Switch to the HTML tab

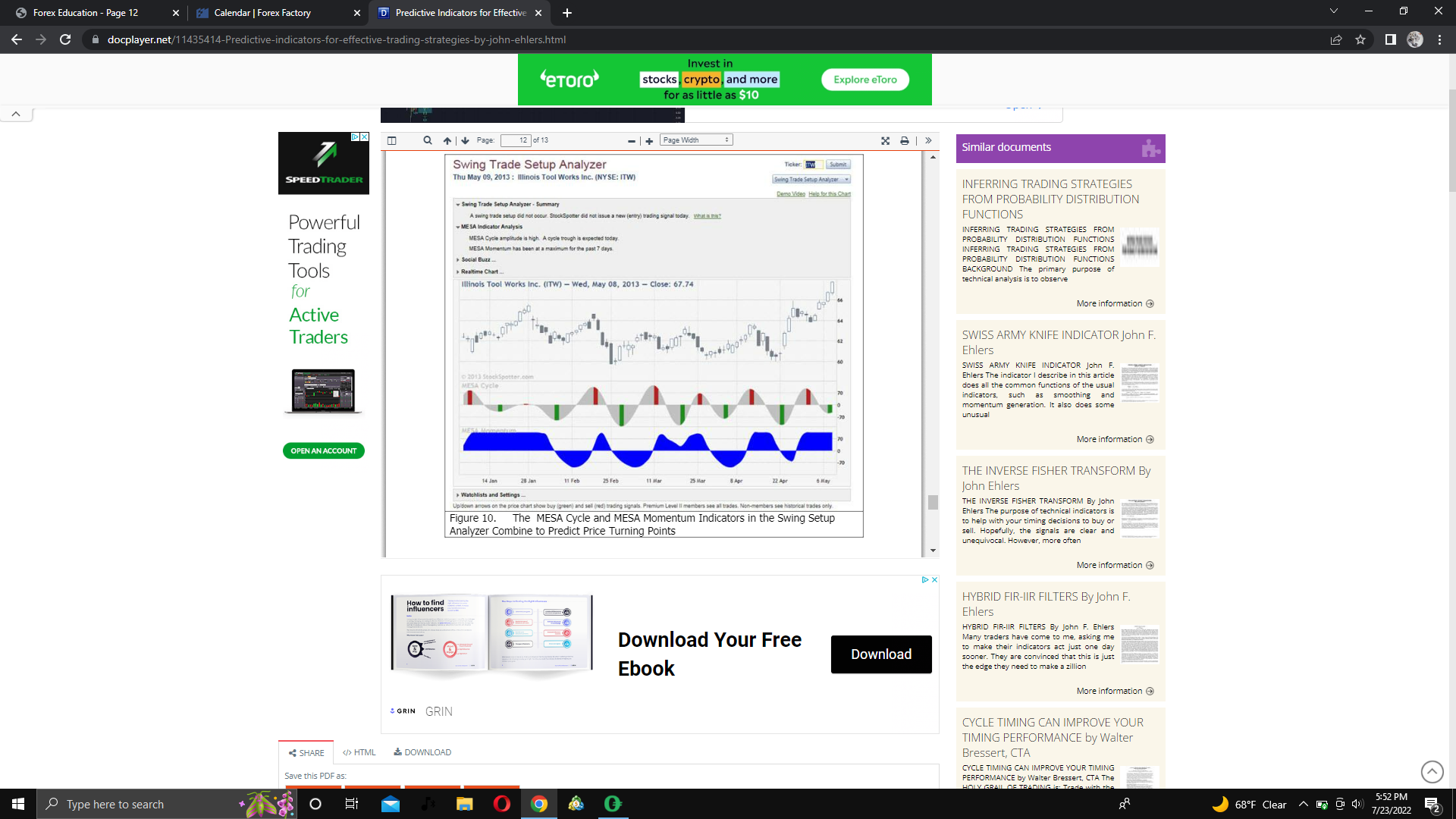pos(359,752)
